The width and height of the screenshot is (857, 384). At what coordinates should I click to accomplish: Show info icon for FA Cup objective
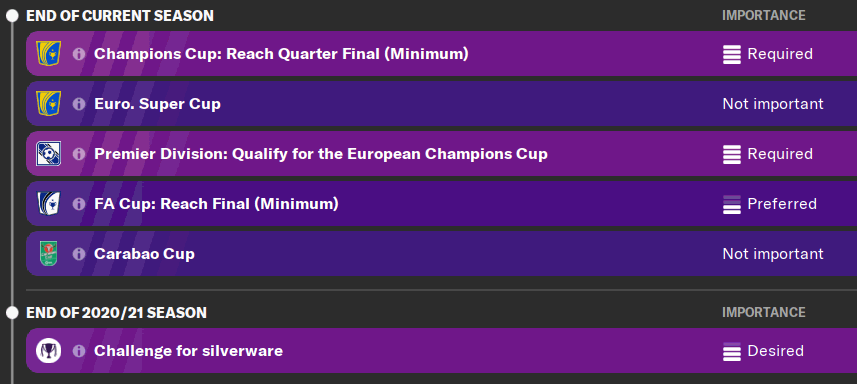click(79, 204)
